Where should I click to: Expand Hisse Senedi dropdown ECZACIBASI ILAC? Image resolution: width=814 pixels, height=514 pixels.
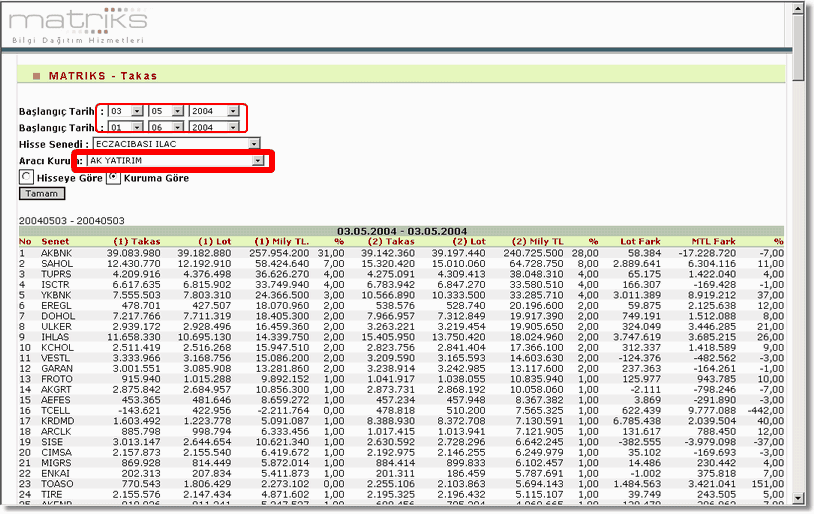pos(177,144)
